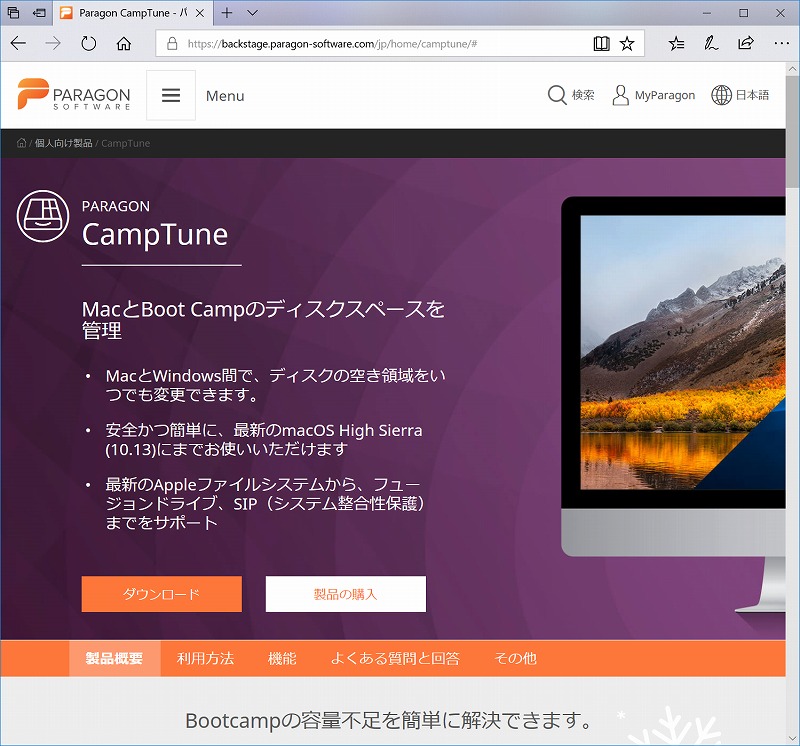Image resolution: width=800 pixels, height=746 pixels.
Task: Click the browser Forward arrow
Action: point(53,43)
